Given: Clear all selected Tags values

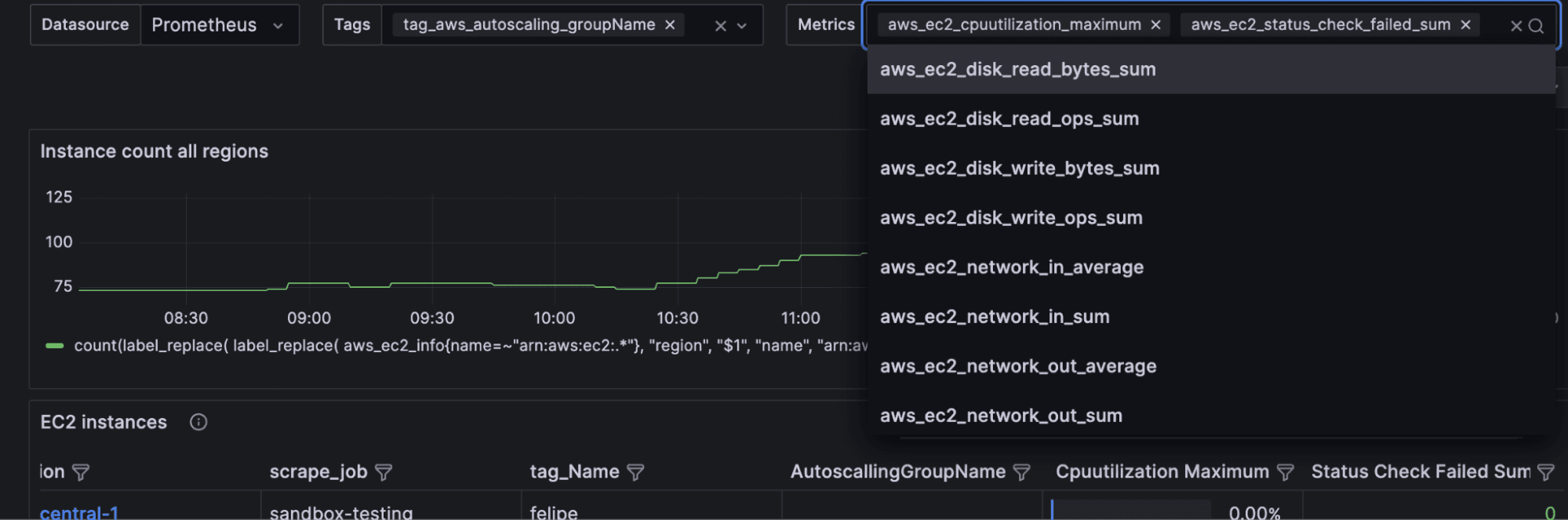Looking at the screenshot, I should pos(720,26).
